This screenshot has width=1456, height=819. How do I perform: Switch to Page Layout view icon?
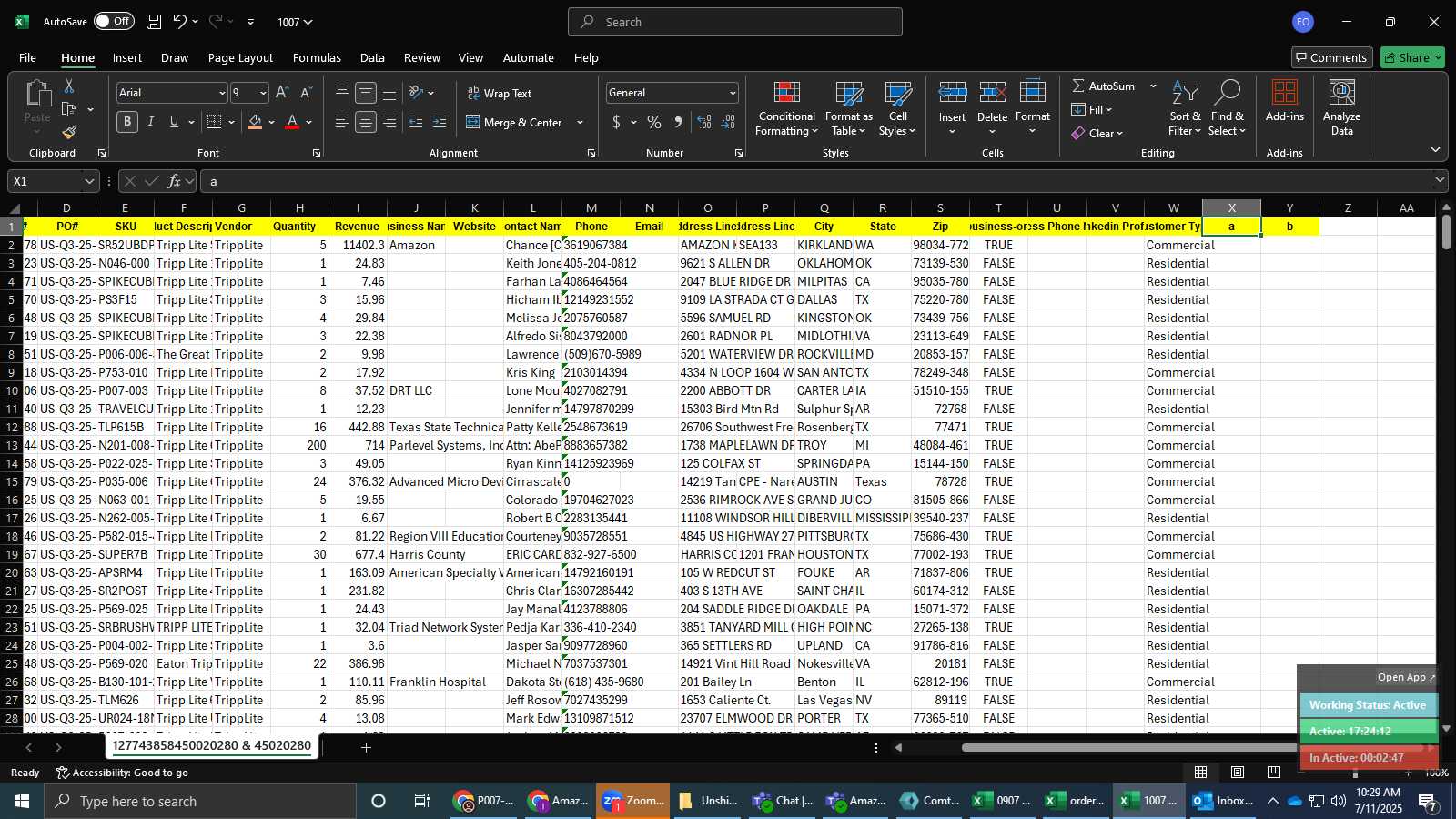1238,772
